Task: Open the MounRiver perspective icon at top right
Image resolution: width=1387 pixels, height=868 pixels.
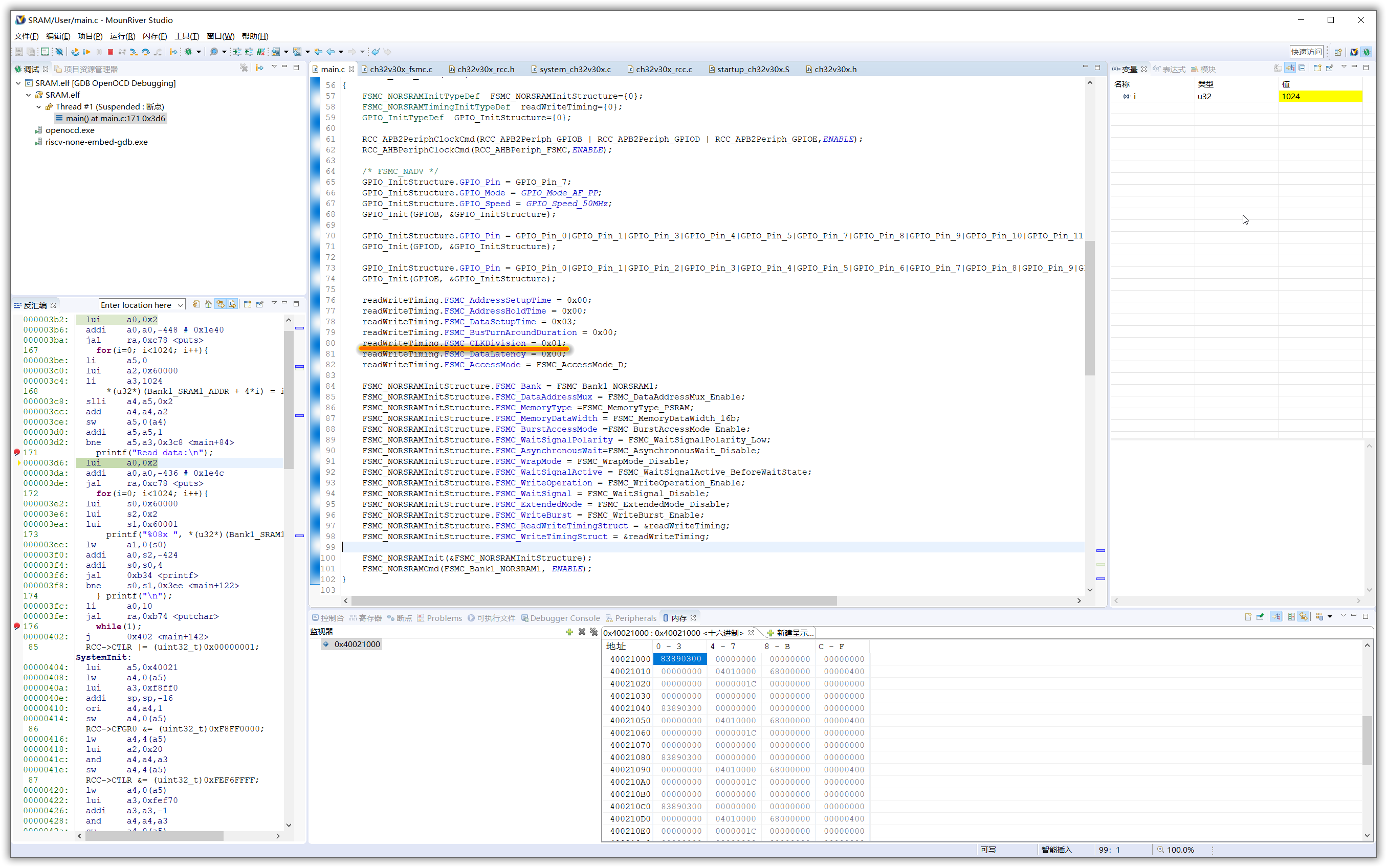Action: (1354, 52)
